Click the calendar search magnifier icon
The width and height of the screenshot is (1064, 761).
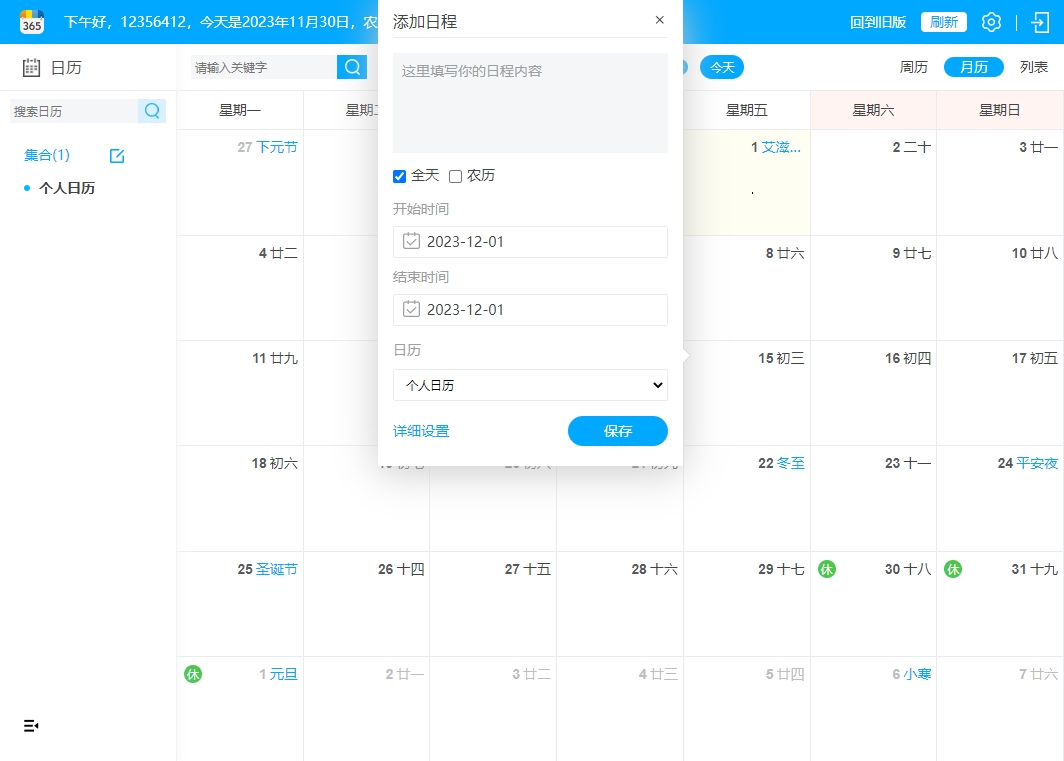(152, 111)
